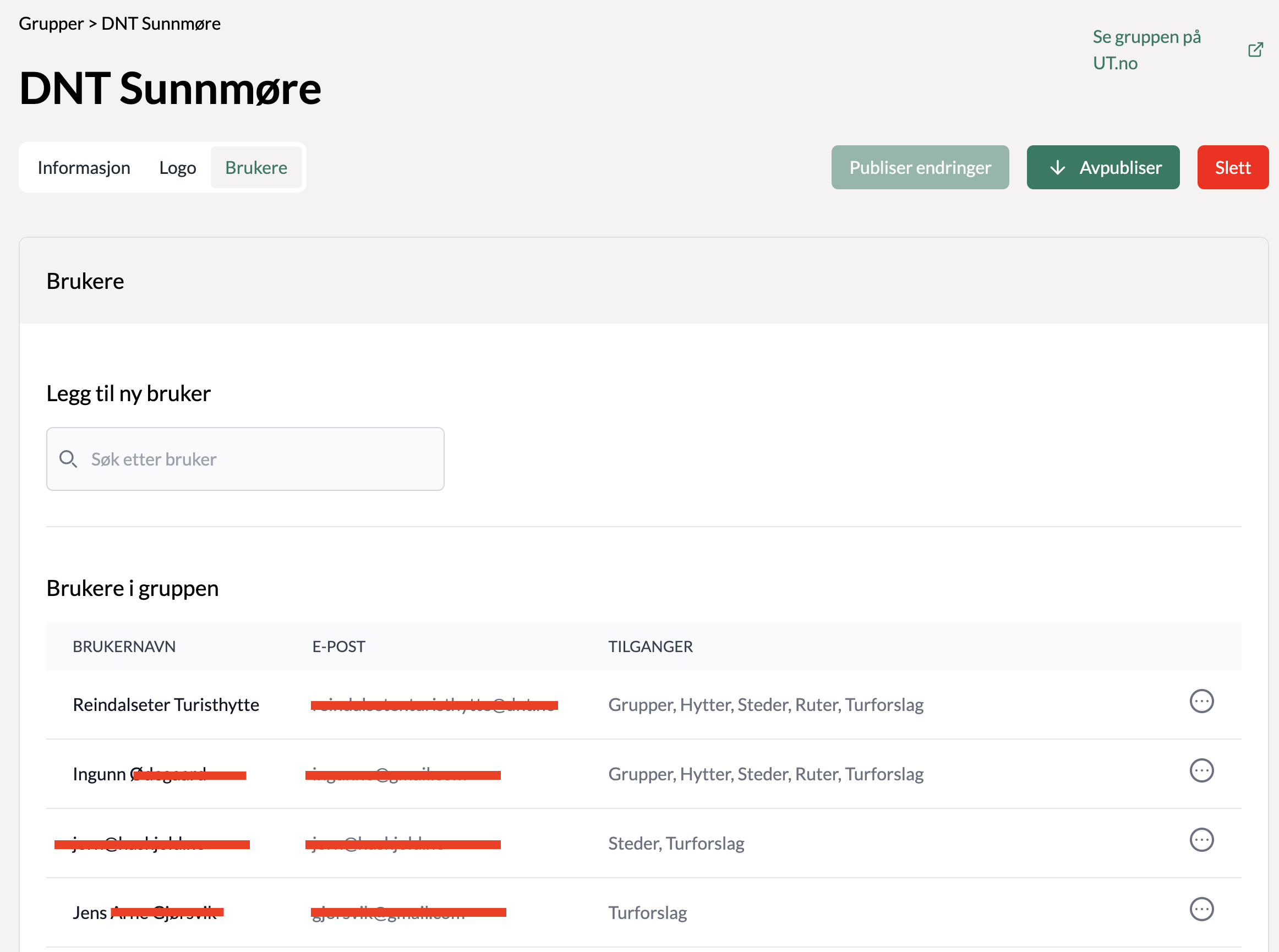Click the Brukere i gruppen heading
The width and height of the screenshot is (1279, 952).
coord(133,588)
